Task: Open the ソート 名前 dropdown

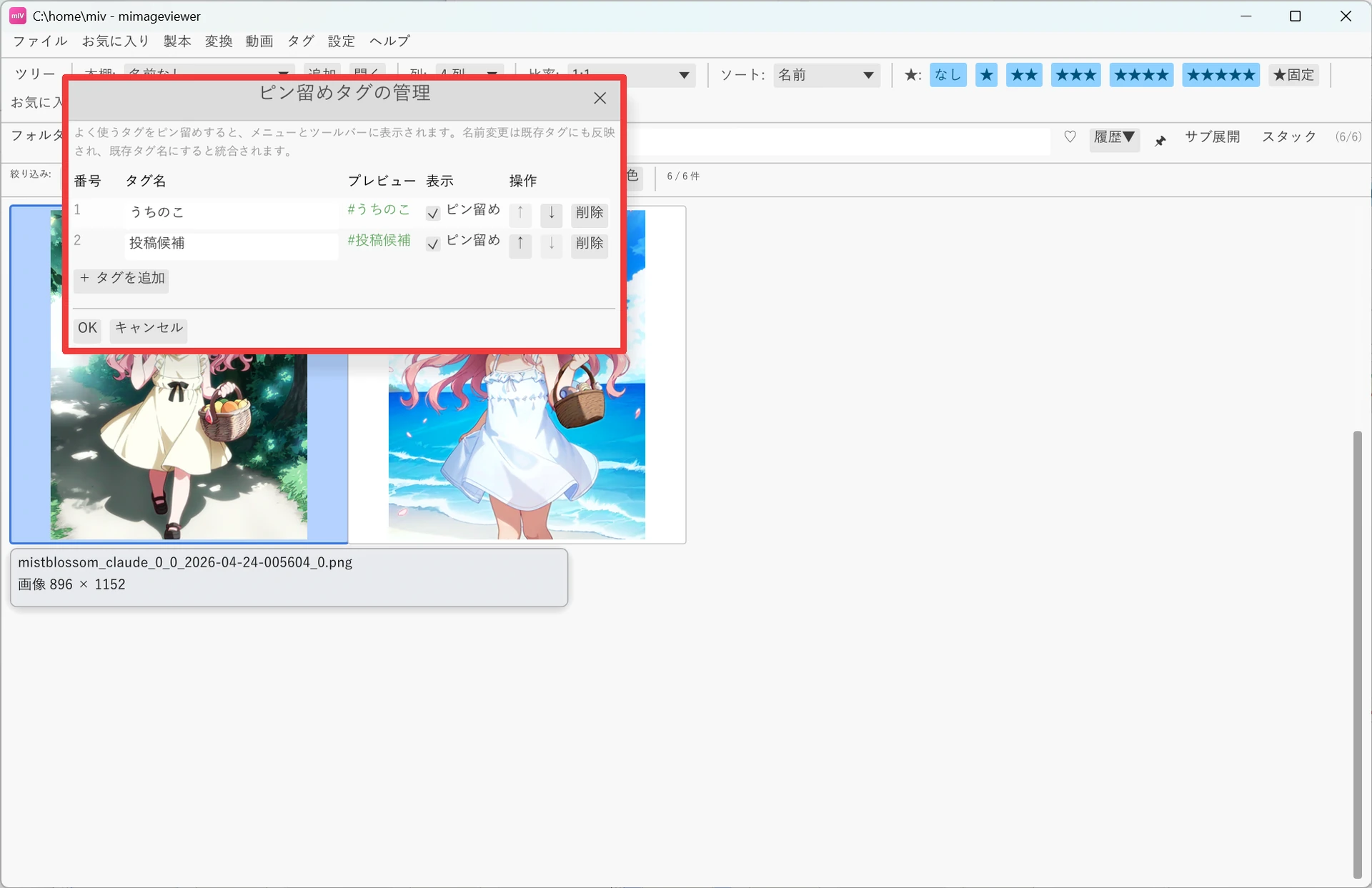Action: point(825,75)
